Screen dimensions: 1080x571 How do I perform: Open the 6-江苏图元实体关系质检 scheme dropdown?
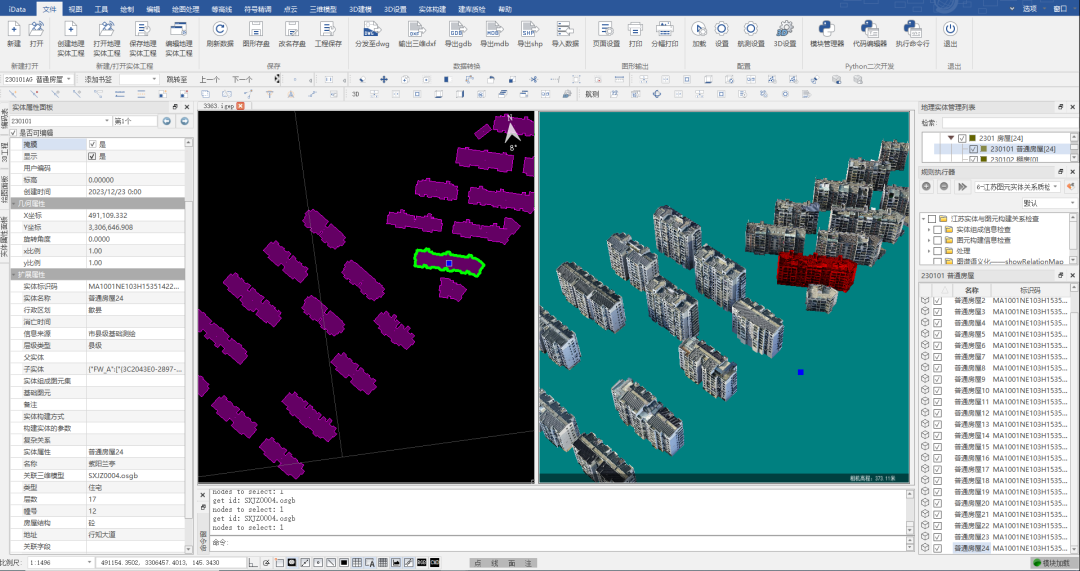pos(1054,186)
